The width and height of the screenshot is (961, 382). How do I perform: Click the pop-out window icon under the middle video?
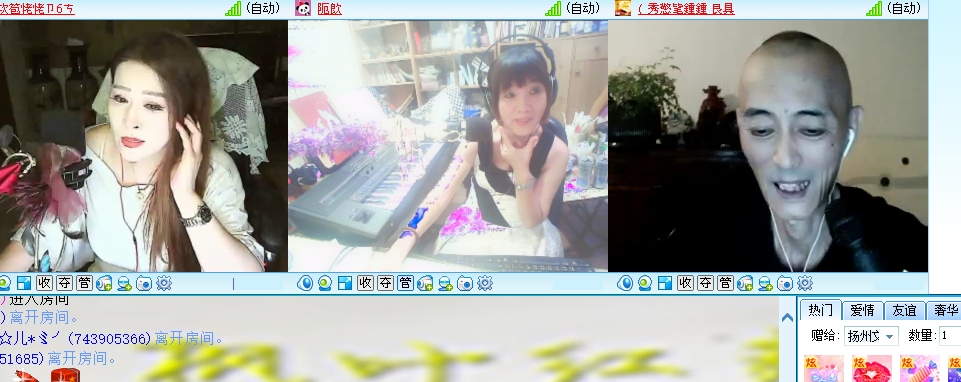(x=345, y=283)
